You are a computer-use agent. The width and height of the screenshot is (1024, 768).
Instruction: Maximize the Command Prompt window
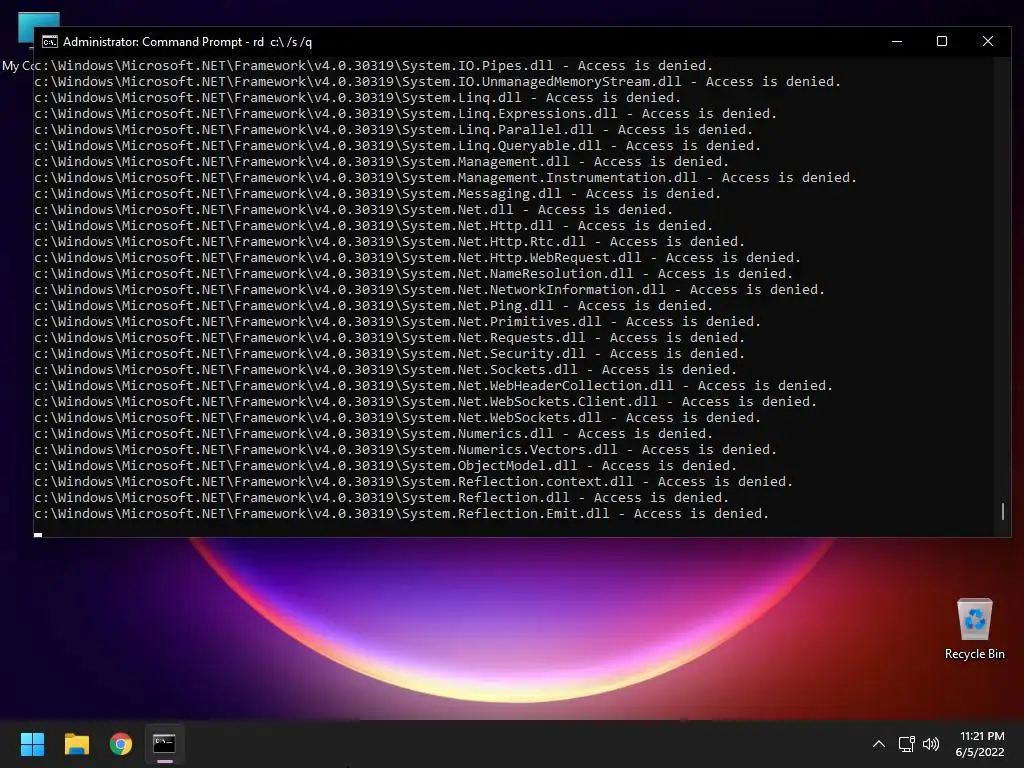tap(942, 41)
